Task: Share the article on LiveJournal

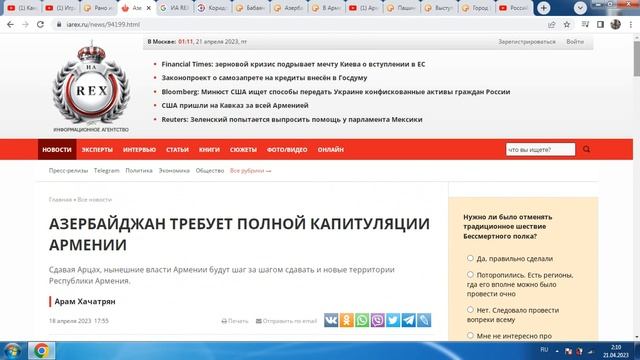Action: click(424, 320)
